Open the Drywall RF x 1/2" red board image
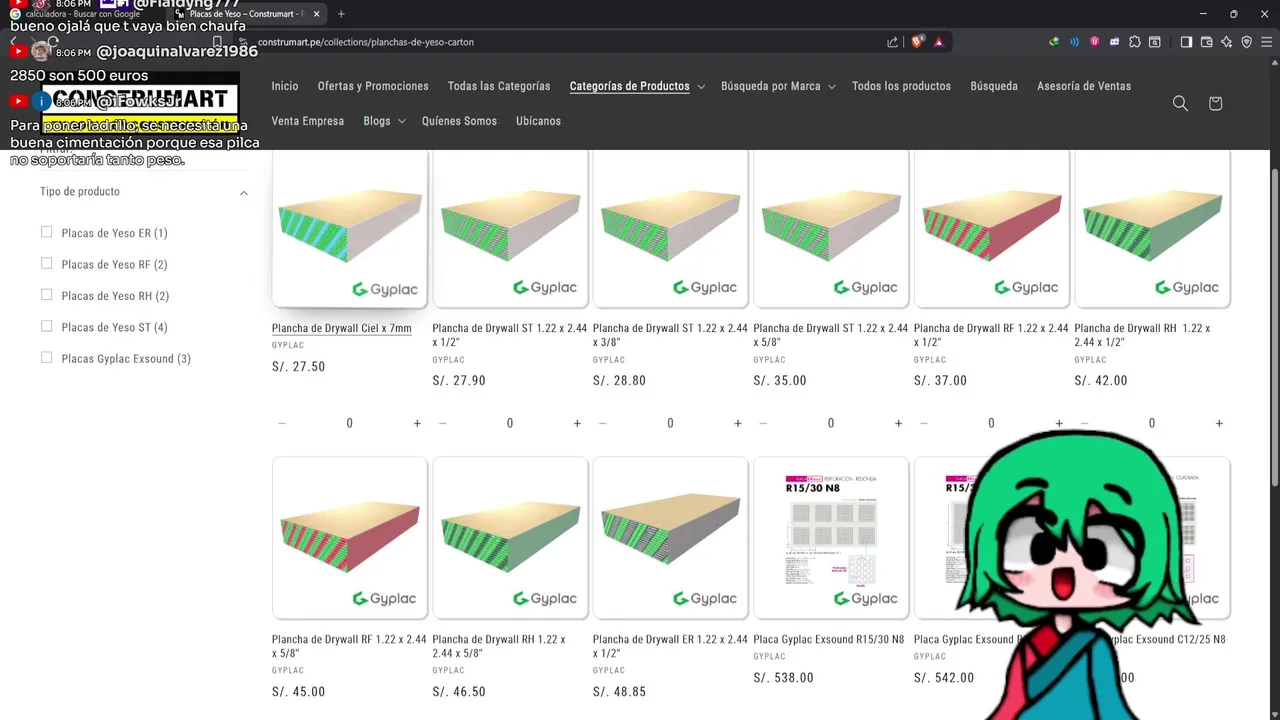The image size is (1280, 720). coord(991,229)
